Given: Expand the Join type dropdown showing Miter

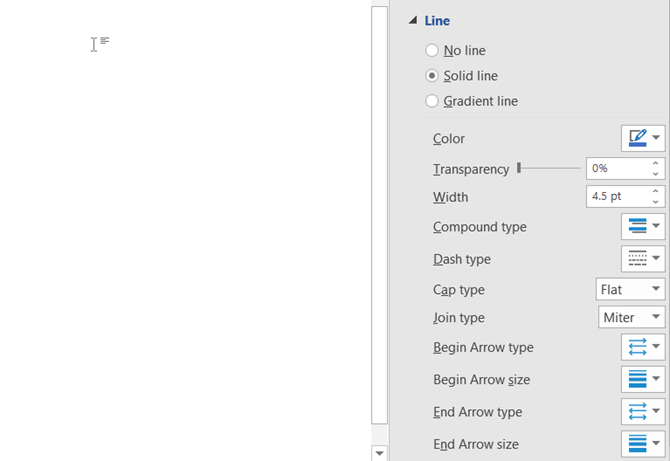Looking at the screenshot, I should [631, 318].
